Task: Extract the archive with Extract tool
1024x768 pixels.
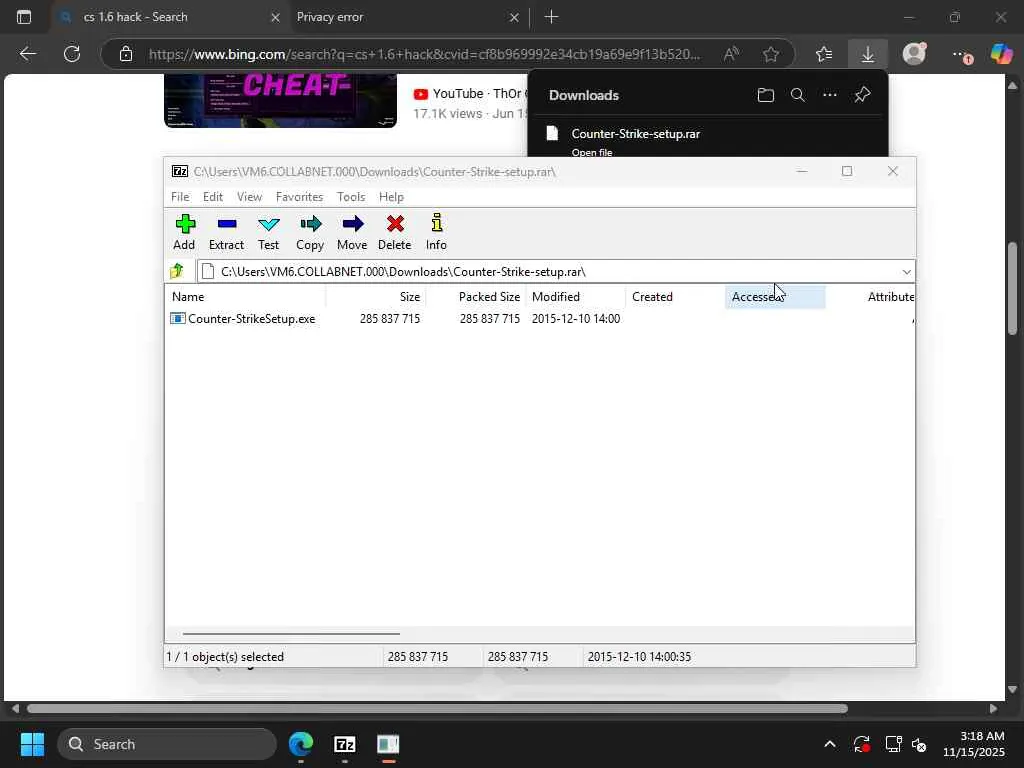Action: click(226, 232)
